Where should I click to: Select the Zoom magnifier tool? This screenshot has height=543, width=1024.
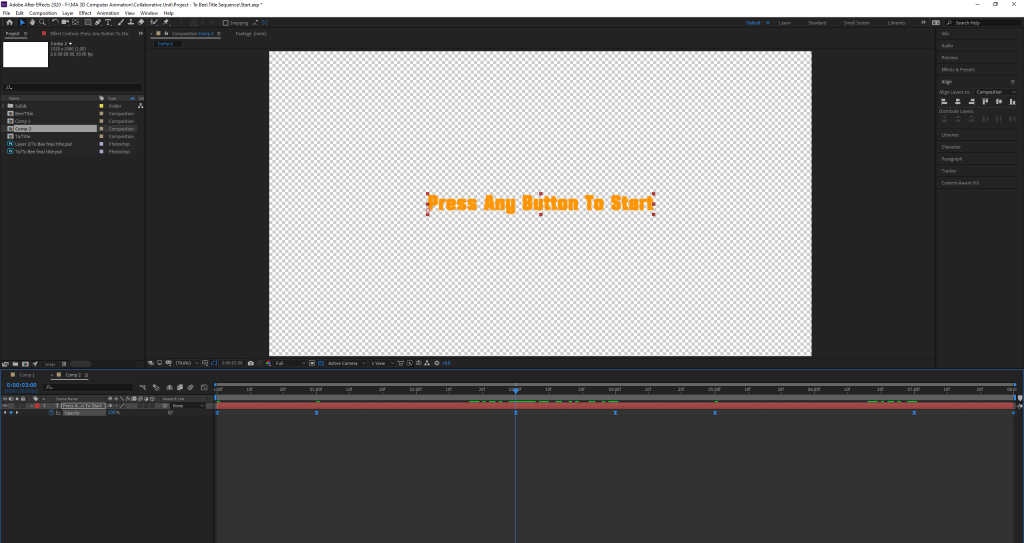coord(42,22)
